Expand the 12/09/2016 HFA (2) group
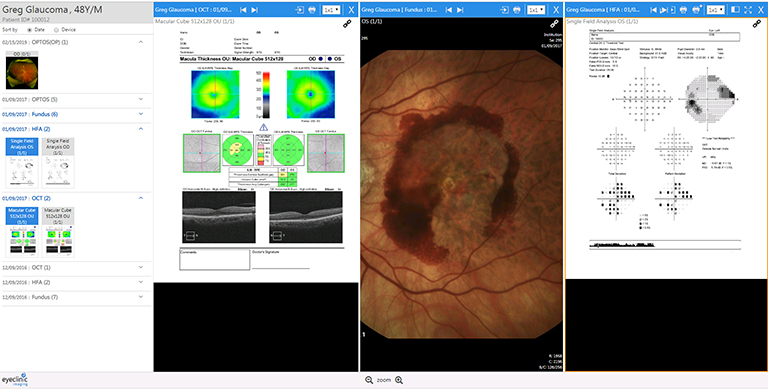This screenshot has width=768, height=389. [141, 282]
